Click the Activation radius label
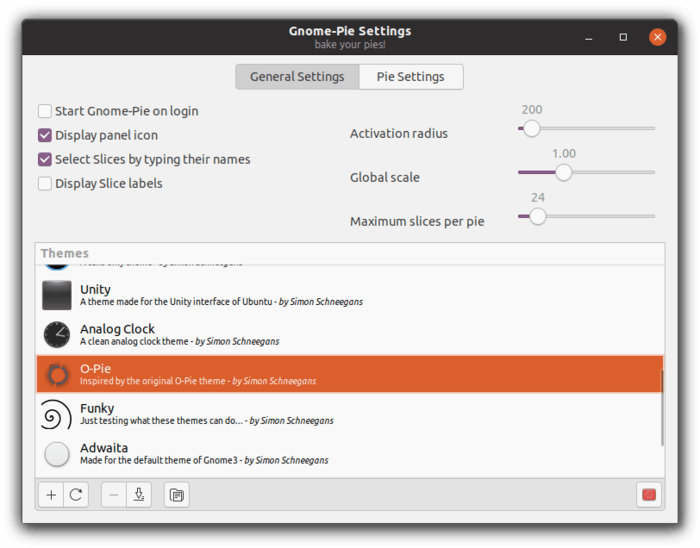The image size is (700, 548). pyautogui.click(x=399, y=133)
